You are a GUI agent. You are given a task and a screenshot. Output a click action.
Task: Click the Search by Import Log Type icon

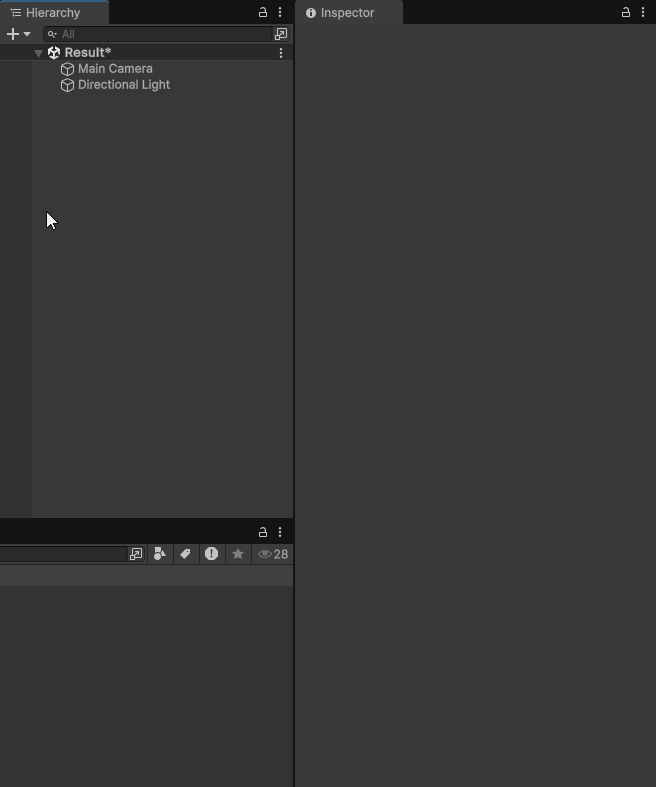(211, 554)
